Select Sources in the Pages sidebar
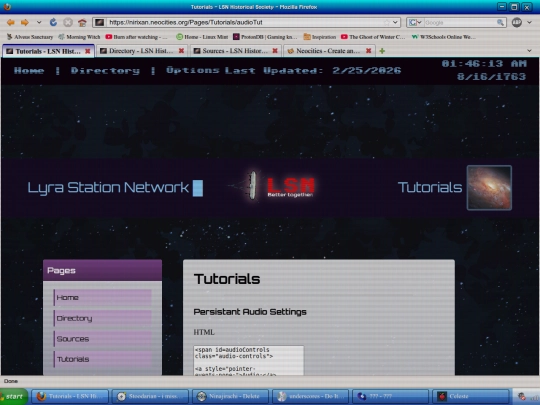 pos(103,339)
